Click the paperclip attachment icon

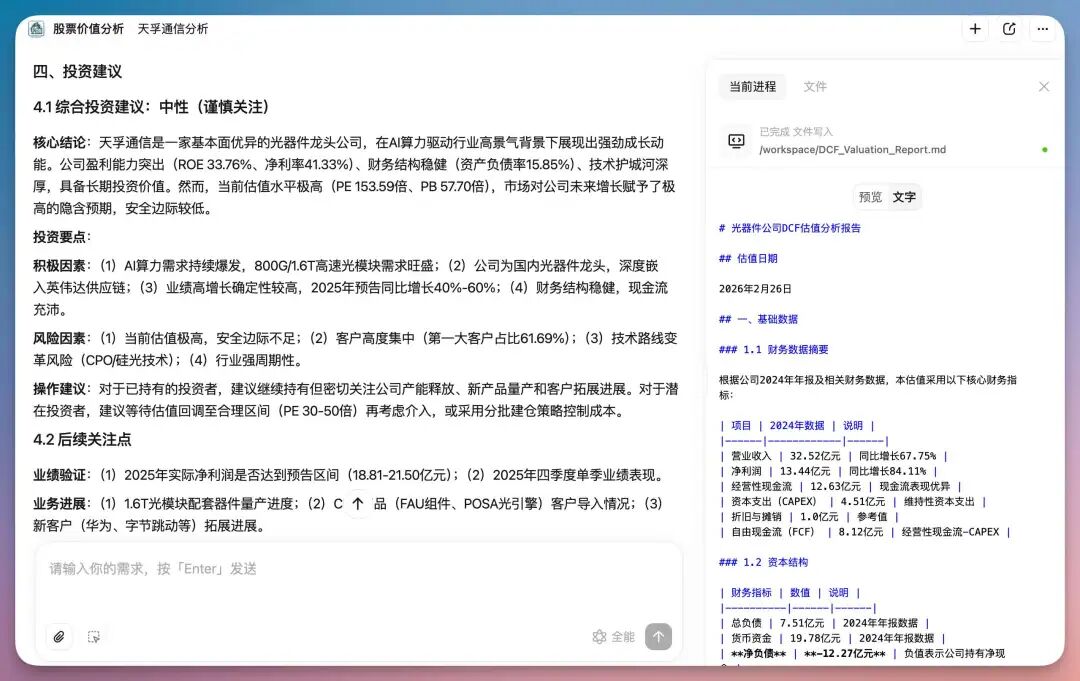(58, 637)
